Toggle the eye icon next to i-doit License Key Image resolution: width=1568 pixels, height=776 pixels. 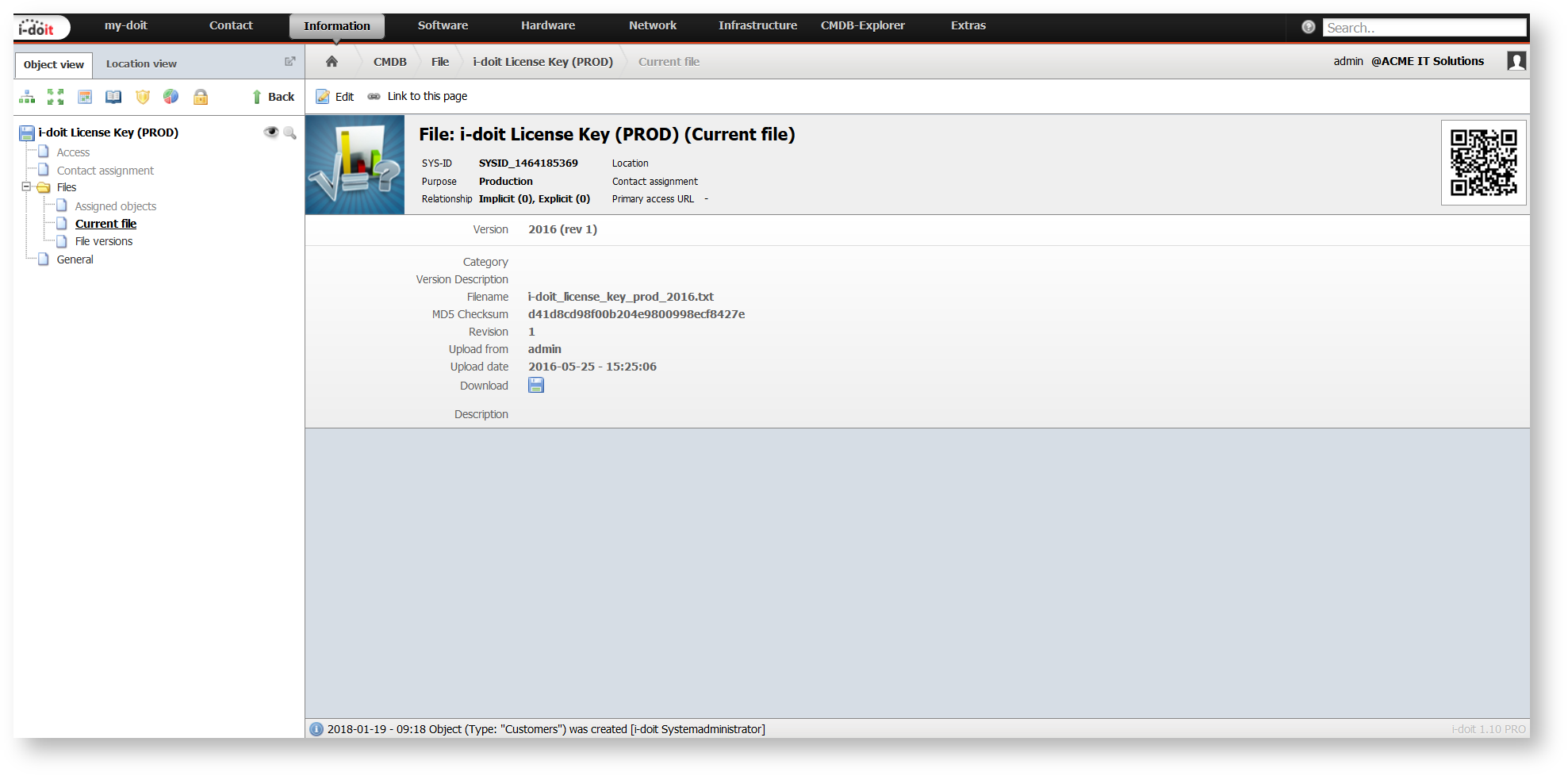271,133
